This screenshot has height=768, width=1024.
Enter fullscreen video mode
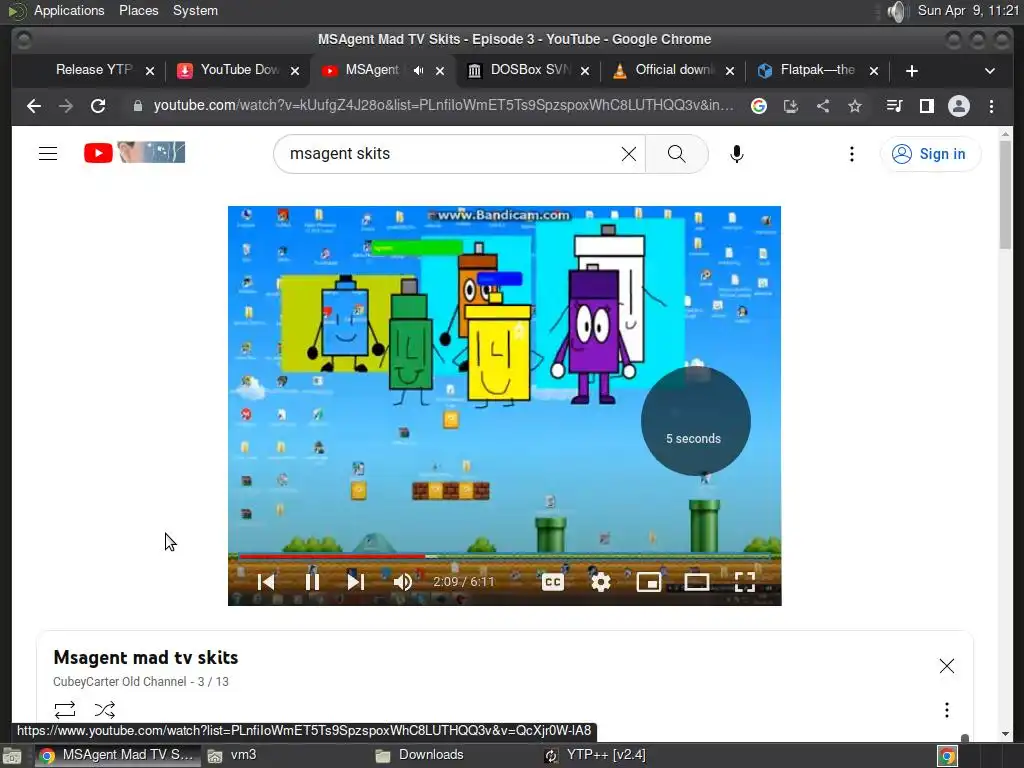tap(744, 581)
